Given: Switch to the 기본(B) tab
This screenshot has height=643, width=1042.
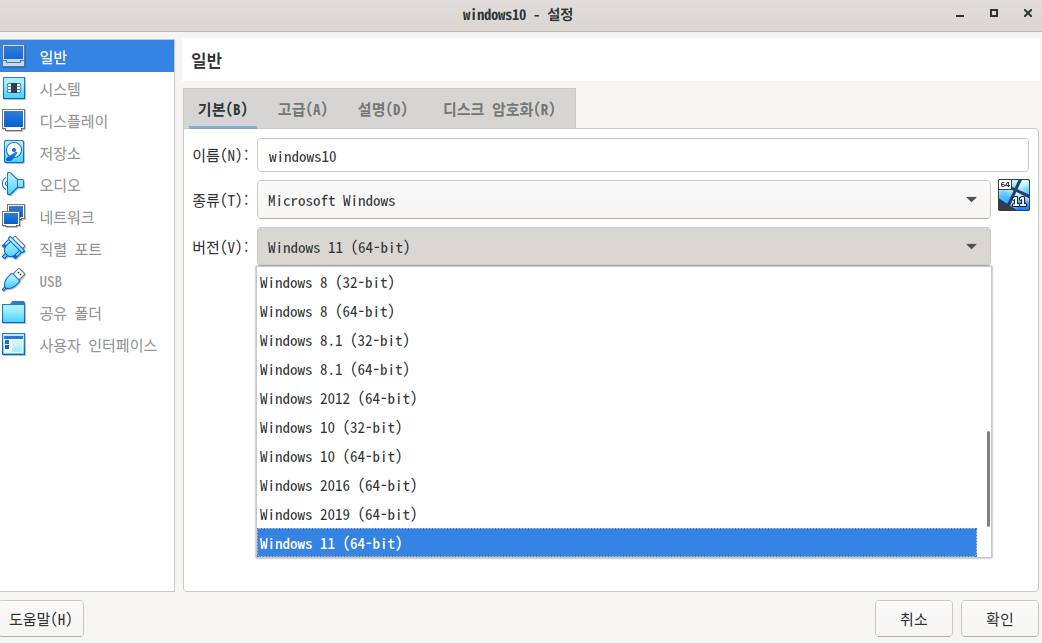Looking at the screenshot, I should click(x=223, y=109).
